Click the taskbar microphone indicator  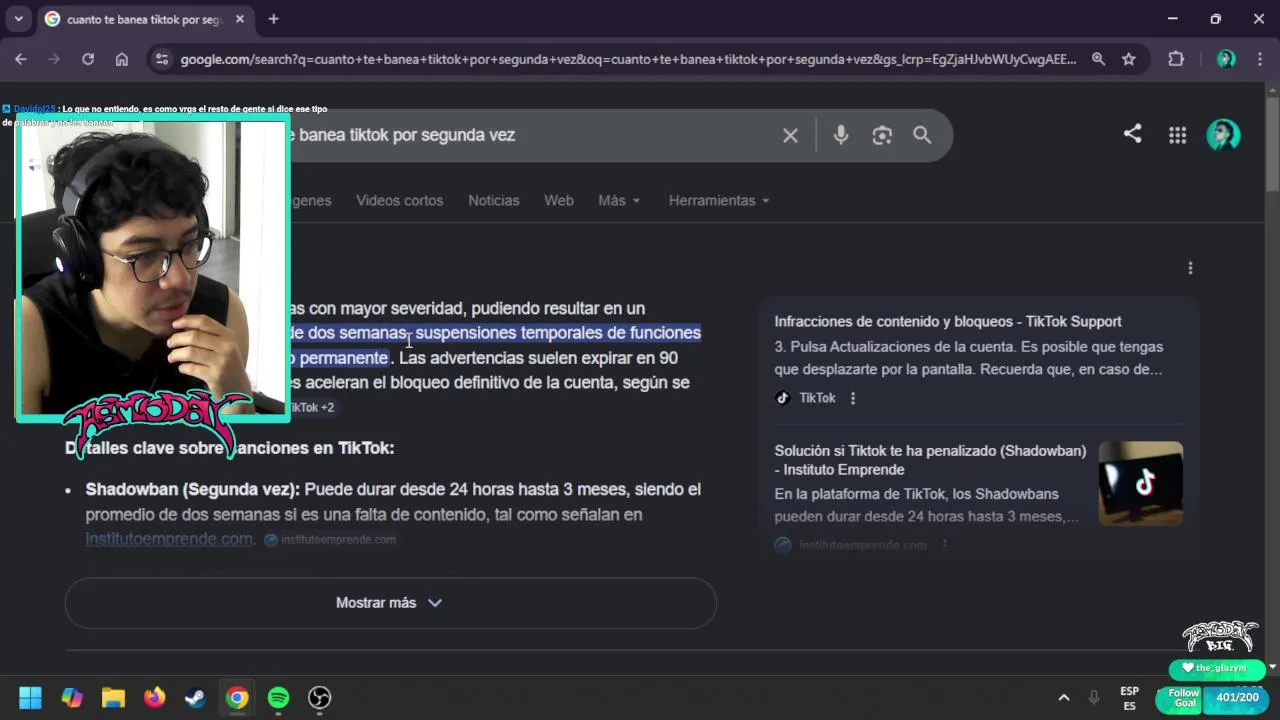pyautogui.click(x=1094, y=697)
